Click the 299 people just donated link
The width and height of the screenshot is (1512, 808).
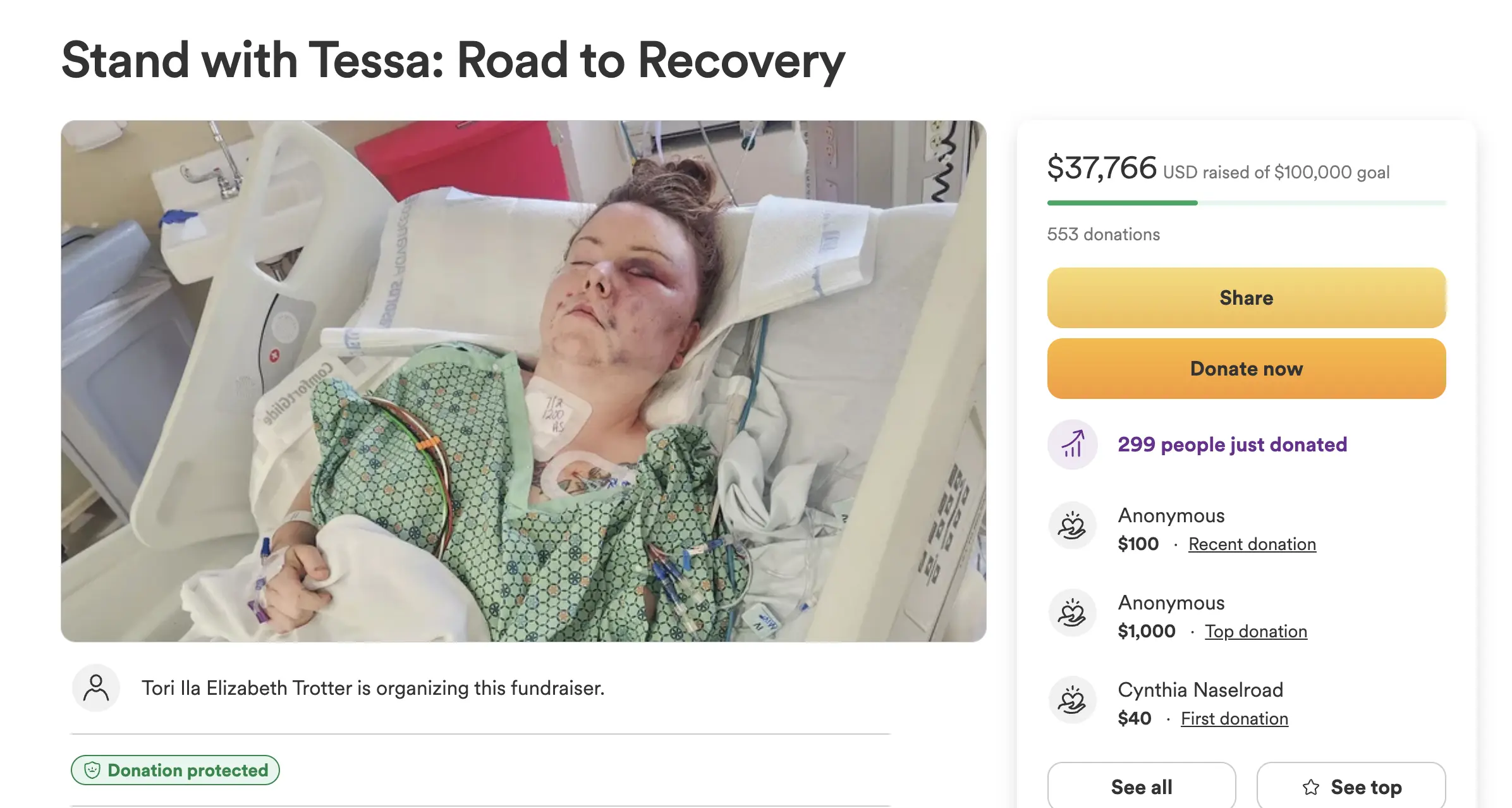(1233, 444)
